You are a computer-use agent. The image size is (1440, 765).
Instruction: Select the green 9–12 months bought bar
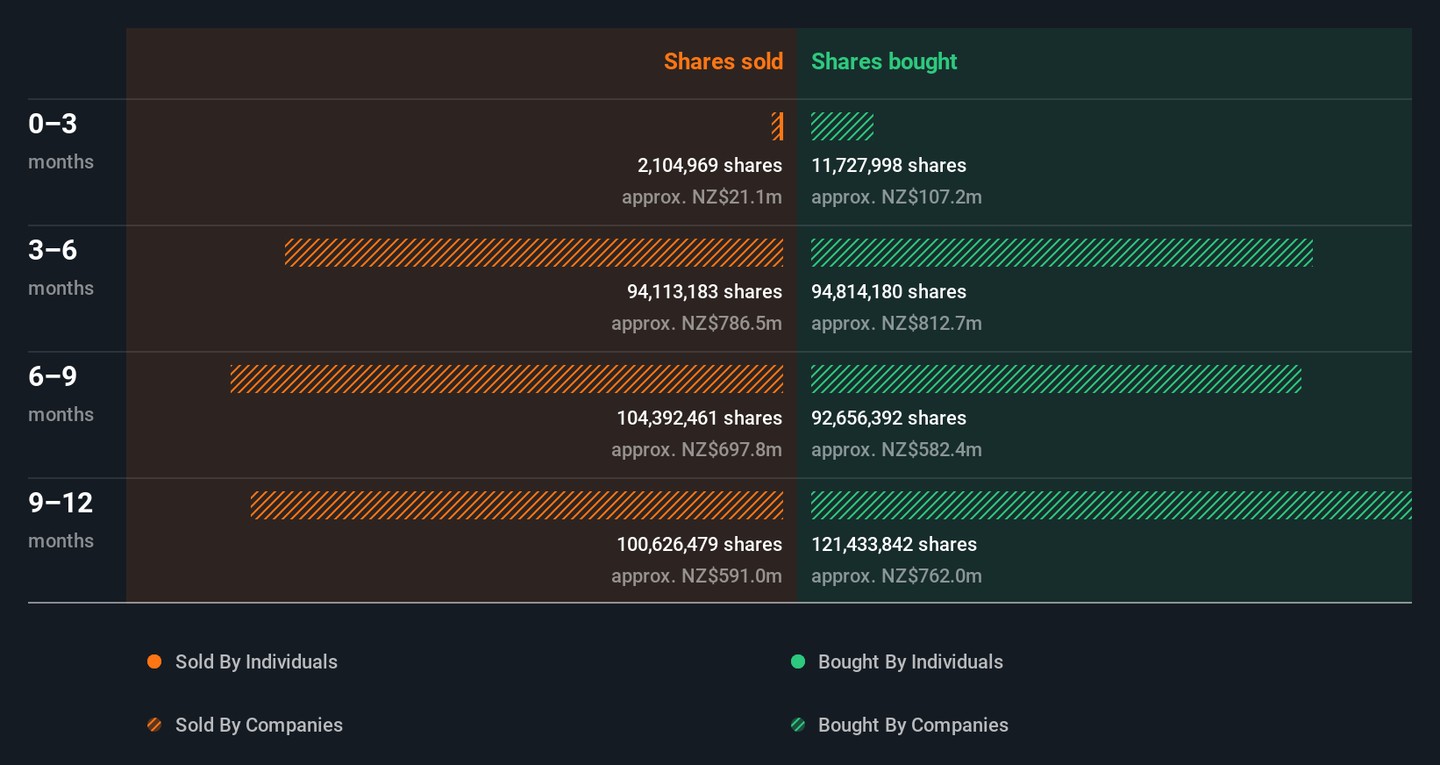pyautogui.click(x=1110, y=505)
